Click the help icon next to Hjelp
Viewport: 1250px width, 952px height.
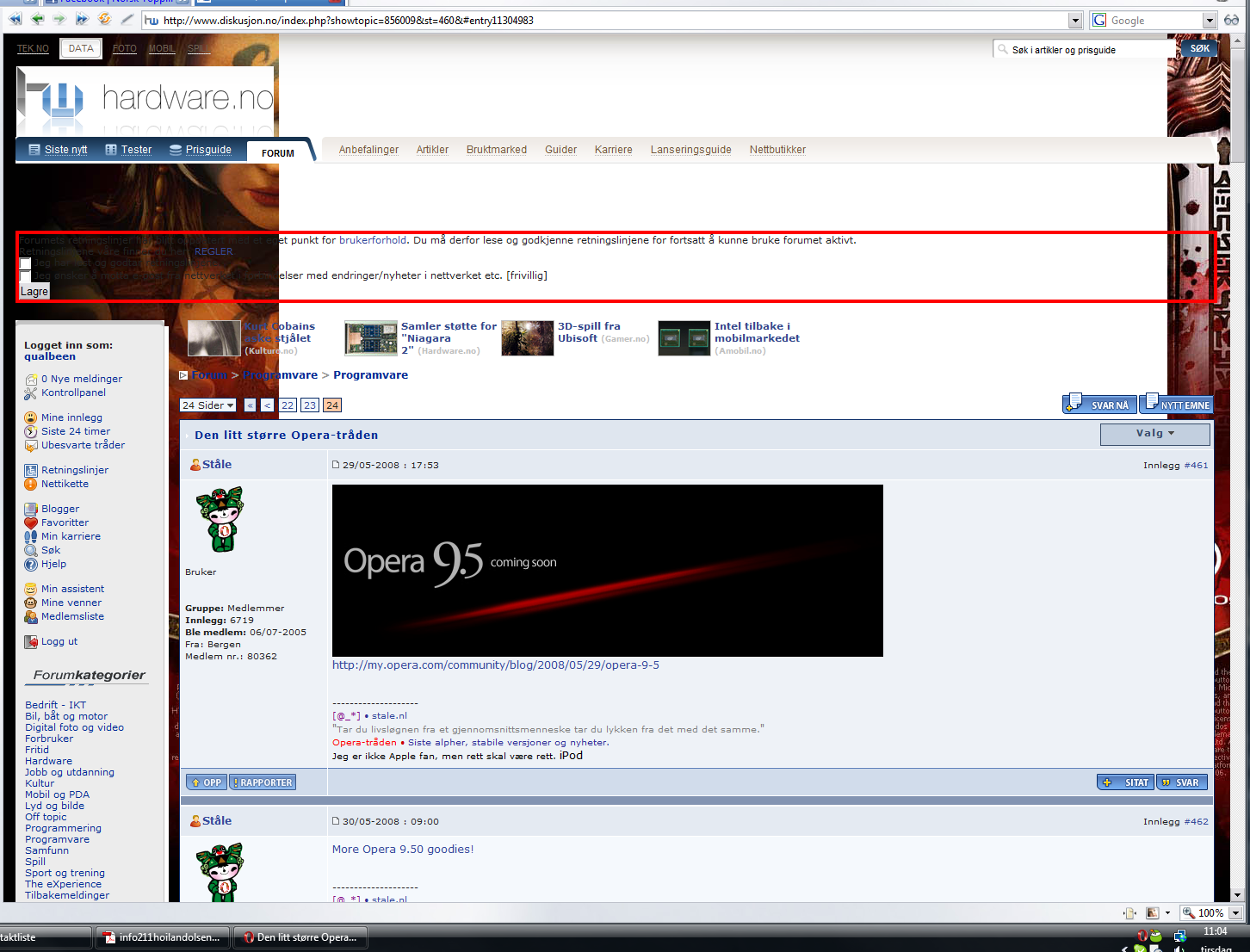point(31,564)
